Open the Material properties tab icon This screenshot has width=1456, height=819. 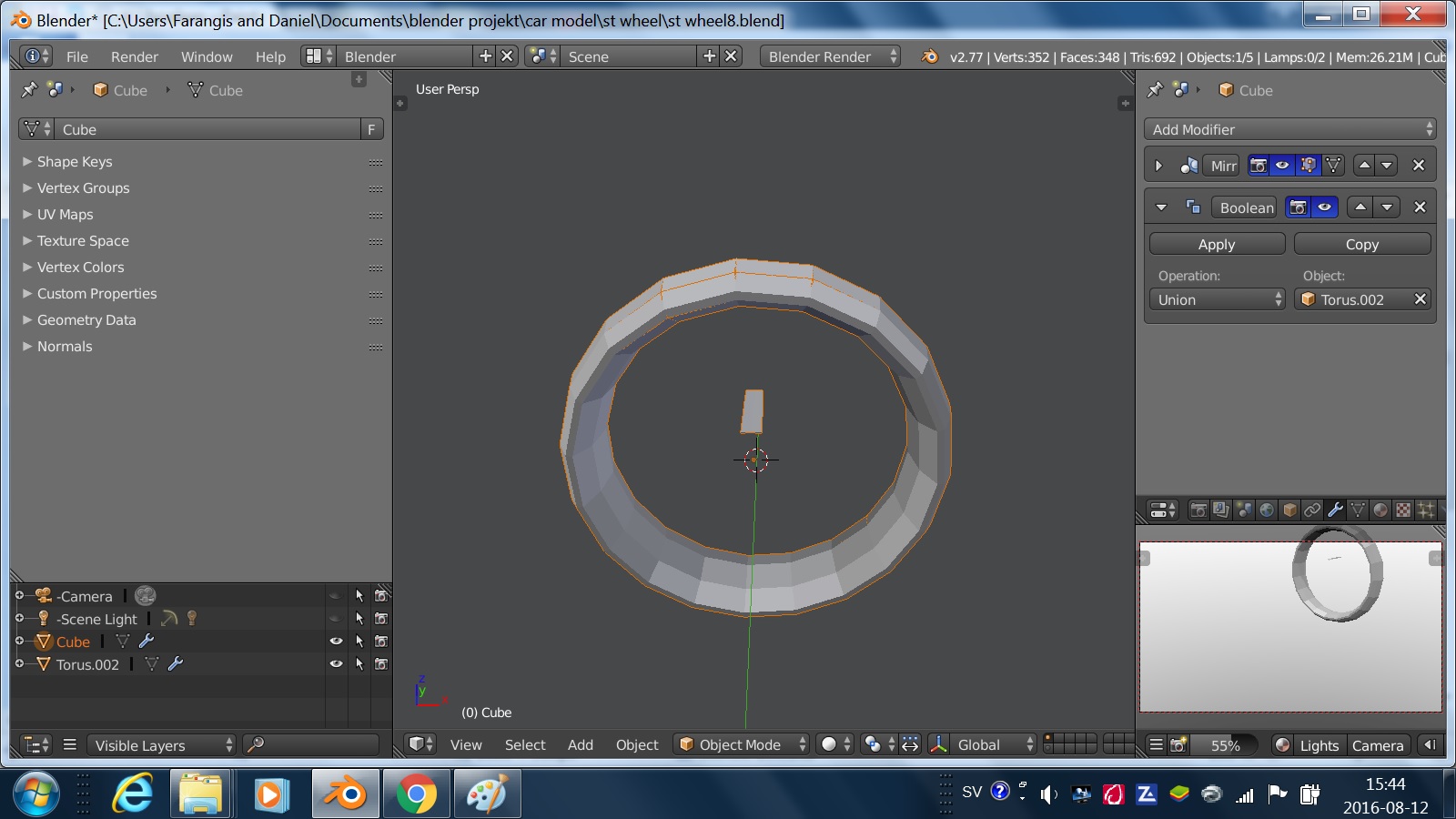[x=1380, y=511]
